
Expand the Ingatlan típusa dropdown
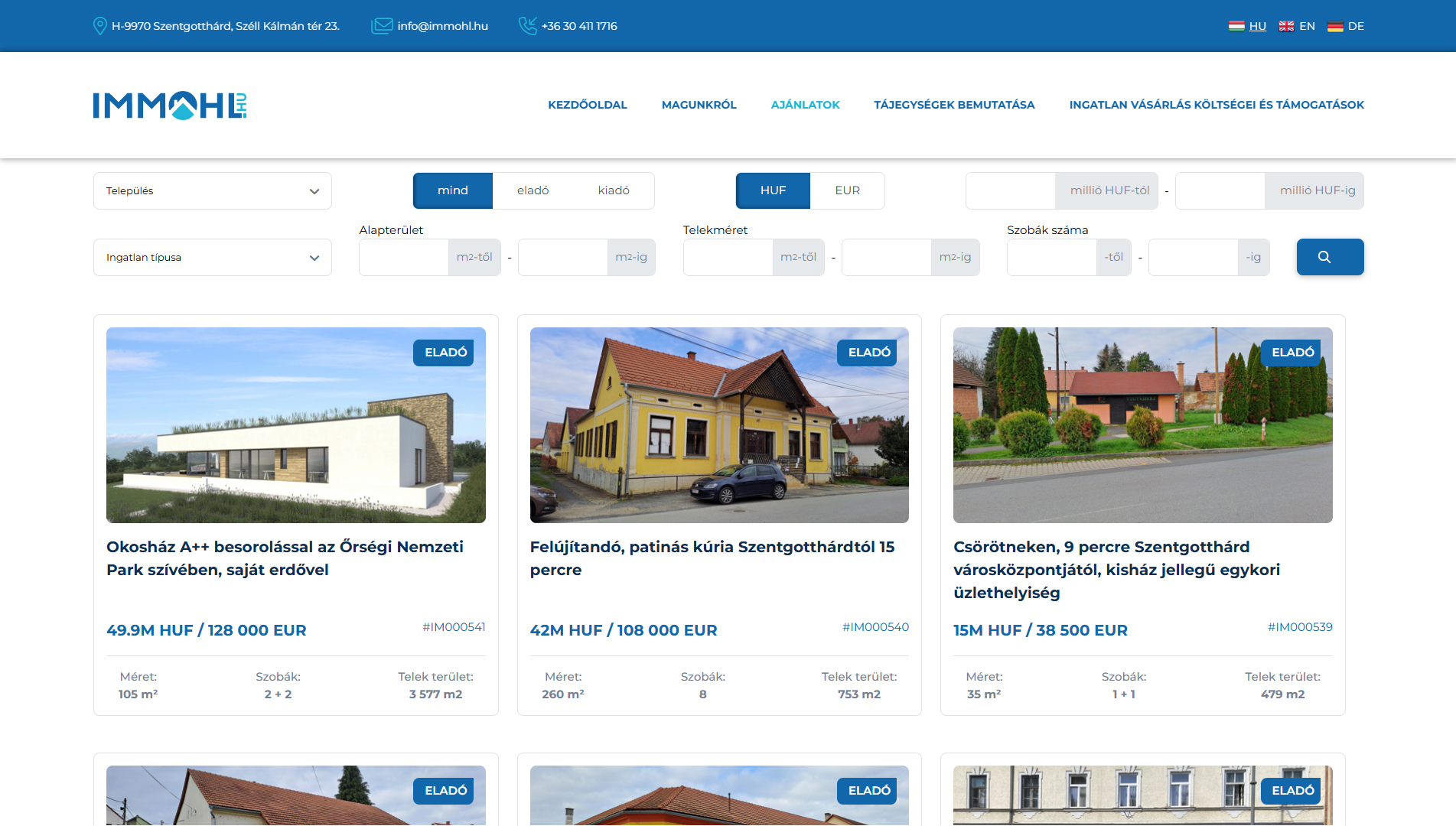[x=212, y=257]
